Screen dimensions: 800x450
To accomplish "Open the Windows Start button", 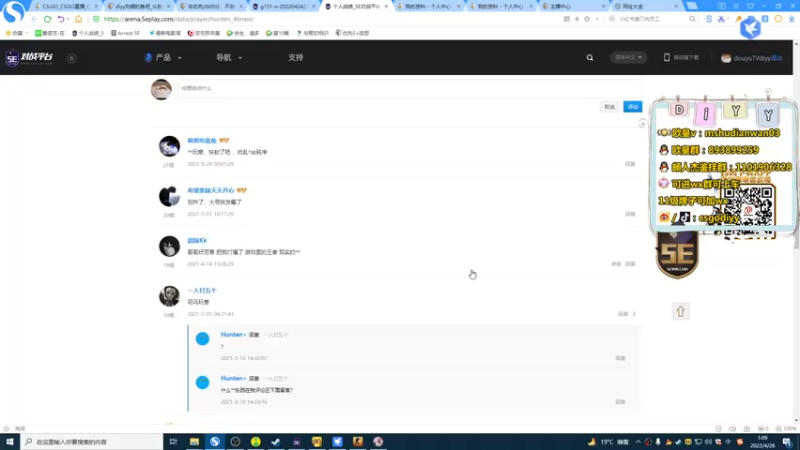I will click(10, 441).
